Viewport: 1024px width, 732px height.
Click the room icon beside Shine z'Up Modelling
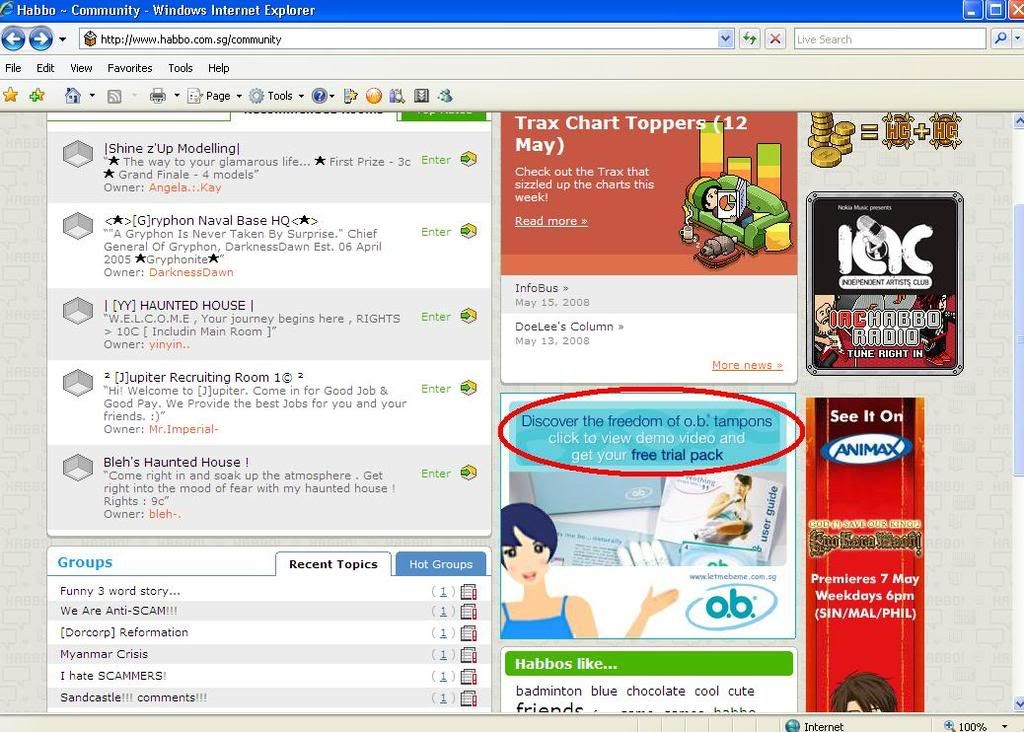pyautogui.click(x=78, y=155)
